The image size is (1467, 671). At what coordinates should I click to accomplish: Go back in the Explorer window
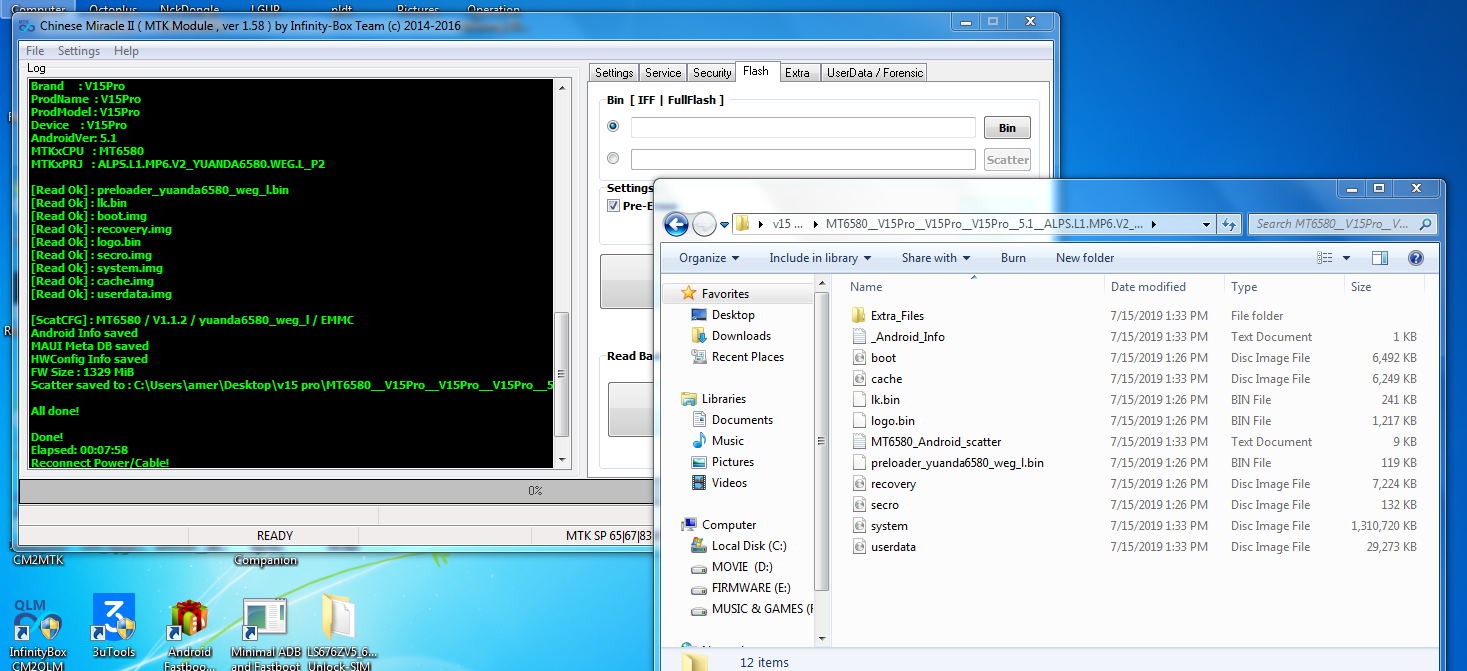pyautogui.click(x=676, y=224)
